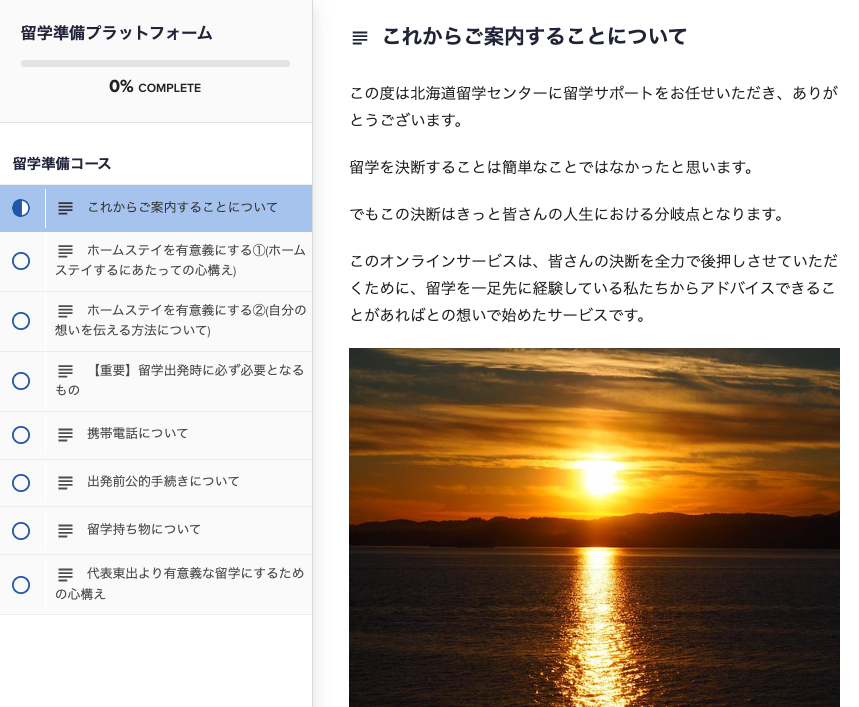Toggle completion circle for 出発前公的手続きについて
This screenshot has width=859, height=707.
point(21,483)
